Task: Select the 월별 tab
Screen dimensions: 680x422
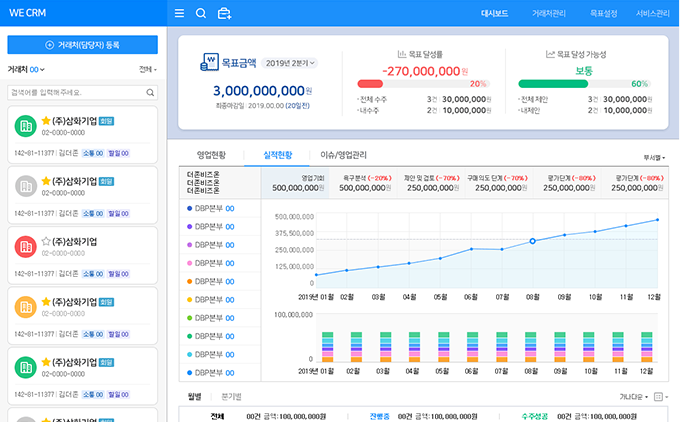Action: pyautogui.click(x=194, y=396)
